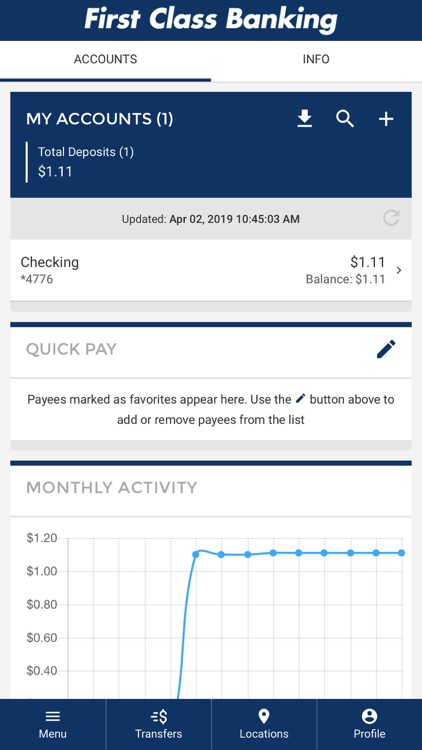Open Locations map pin icon
This screenshot has height=750, width=422.
click(x=264, y=716)
